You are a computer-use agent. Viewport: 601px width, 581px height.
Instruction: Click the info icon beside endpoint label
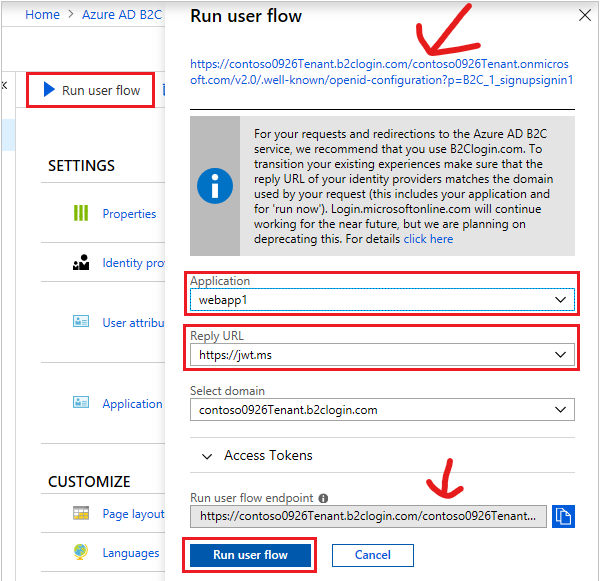point(323,498)
